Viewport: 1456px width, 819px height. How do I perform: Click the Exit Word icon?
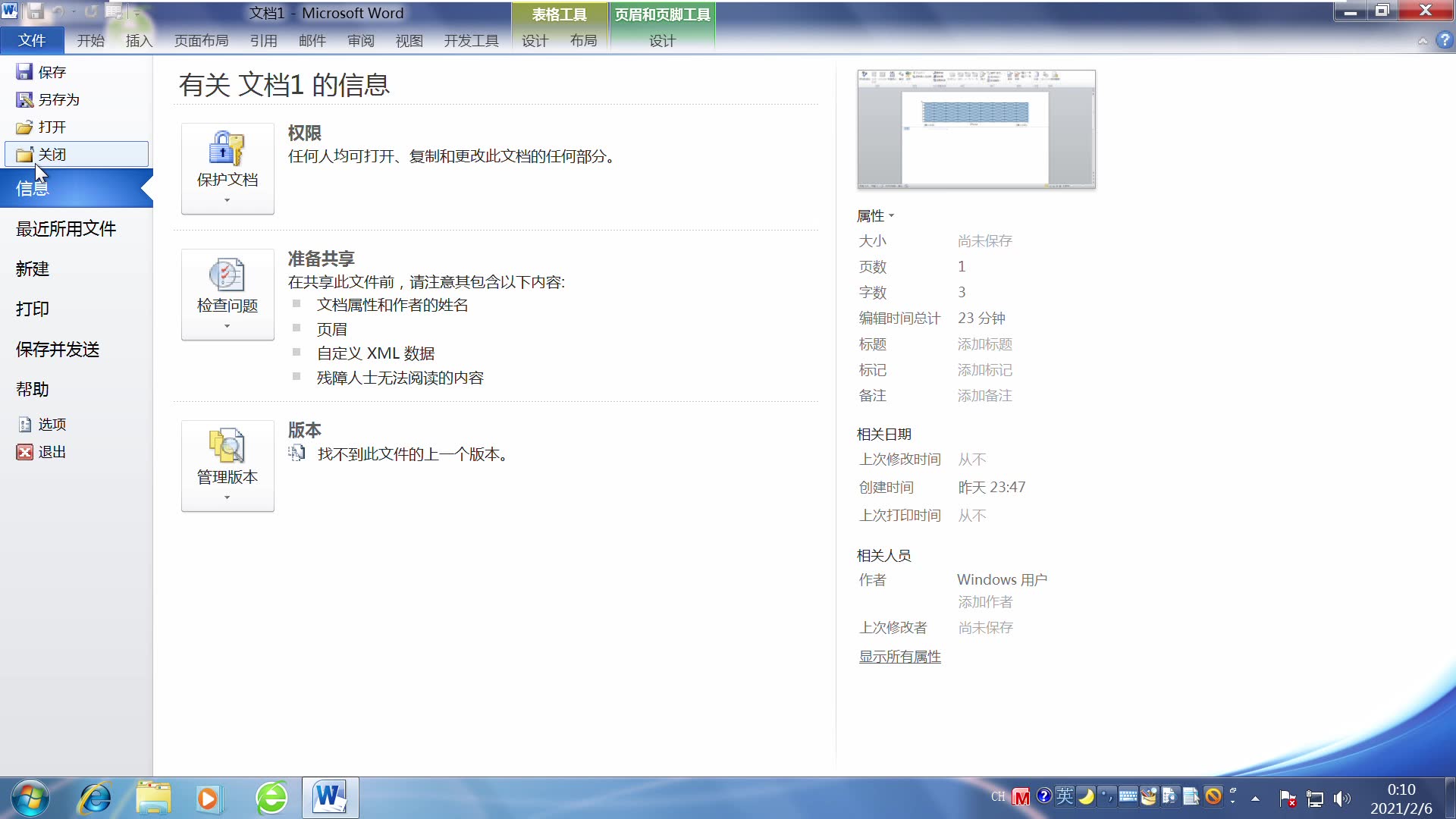click(24, 452)
